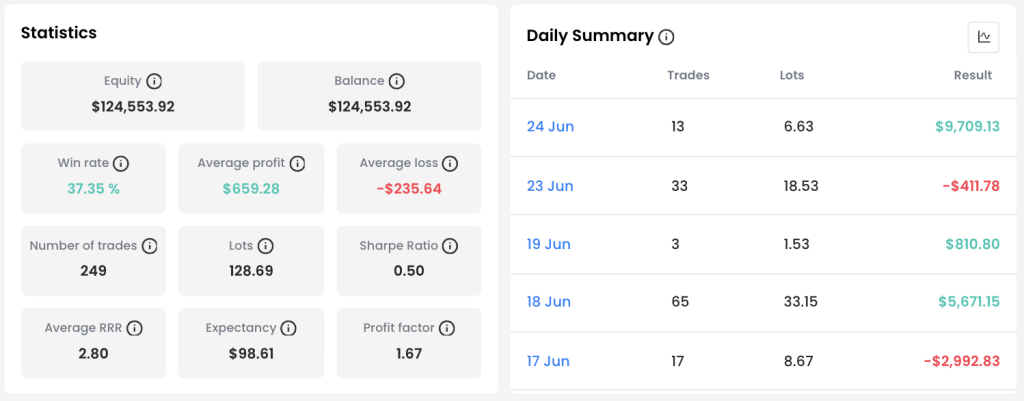Click info icon beside Average profit
Viewport: 1024px width, 401px height.
coord(297,163)
